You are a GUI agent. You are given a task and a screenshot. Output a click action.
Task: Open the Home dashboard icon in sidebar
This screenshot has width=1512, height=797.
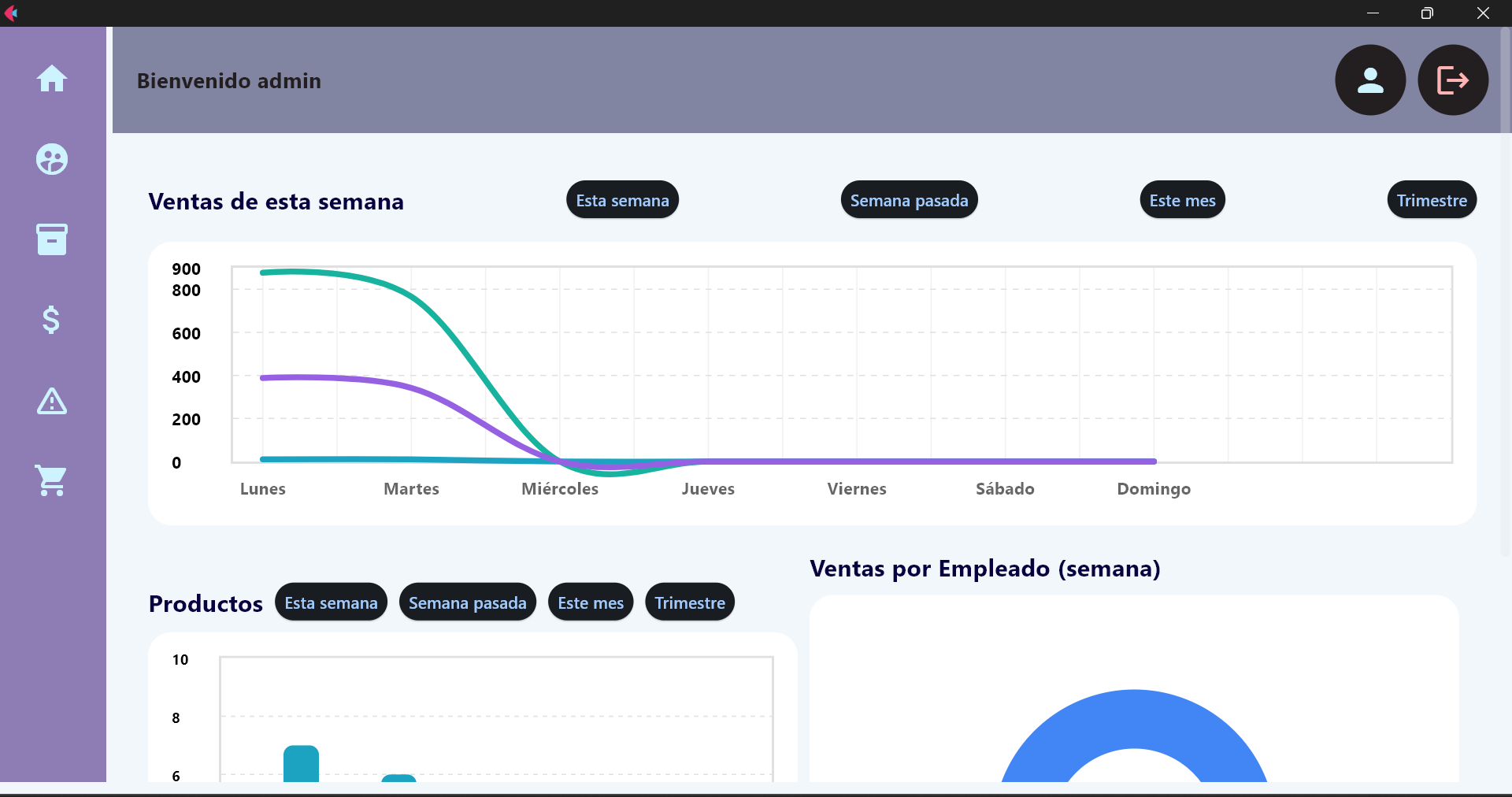52,79
